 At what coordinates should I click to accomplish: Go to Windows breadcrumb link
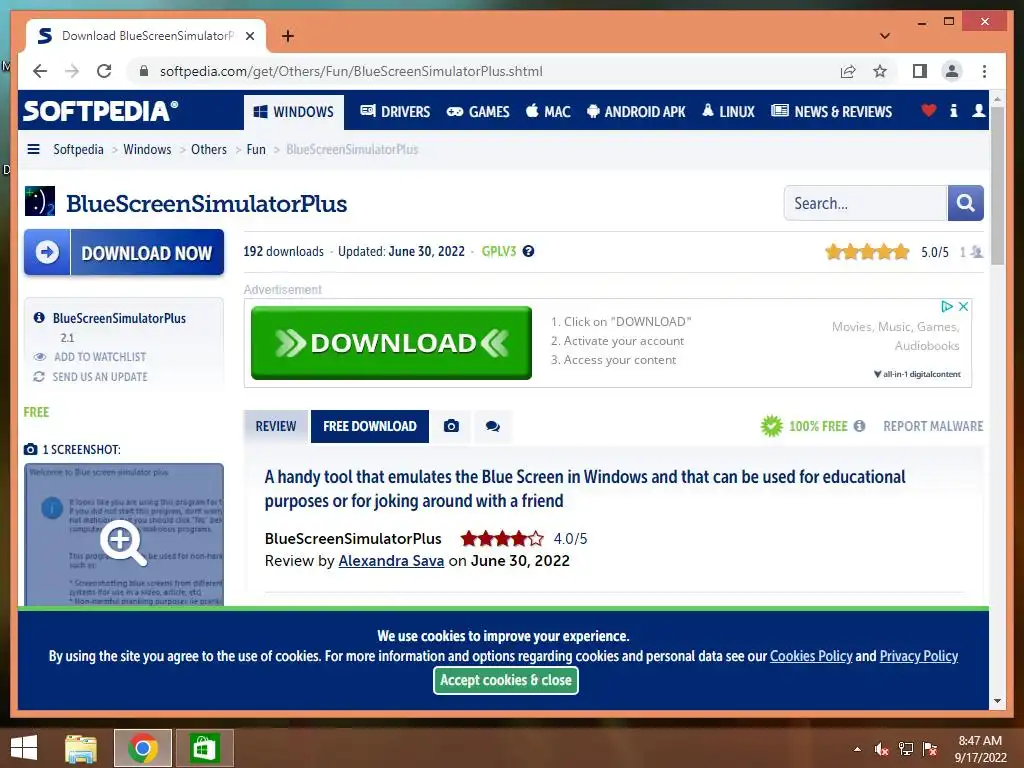click(147, 150)
